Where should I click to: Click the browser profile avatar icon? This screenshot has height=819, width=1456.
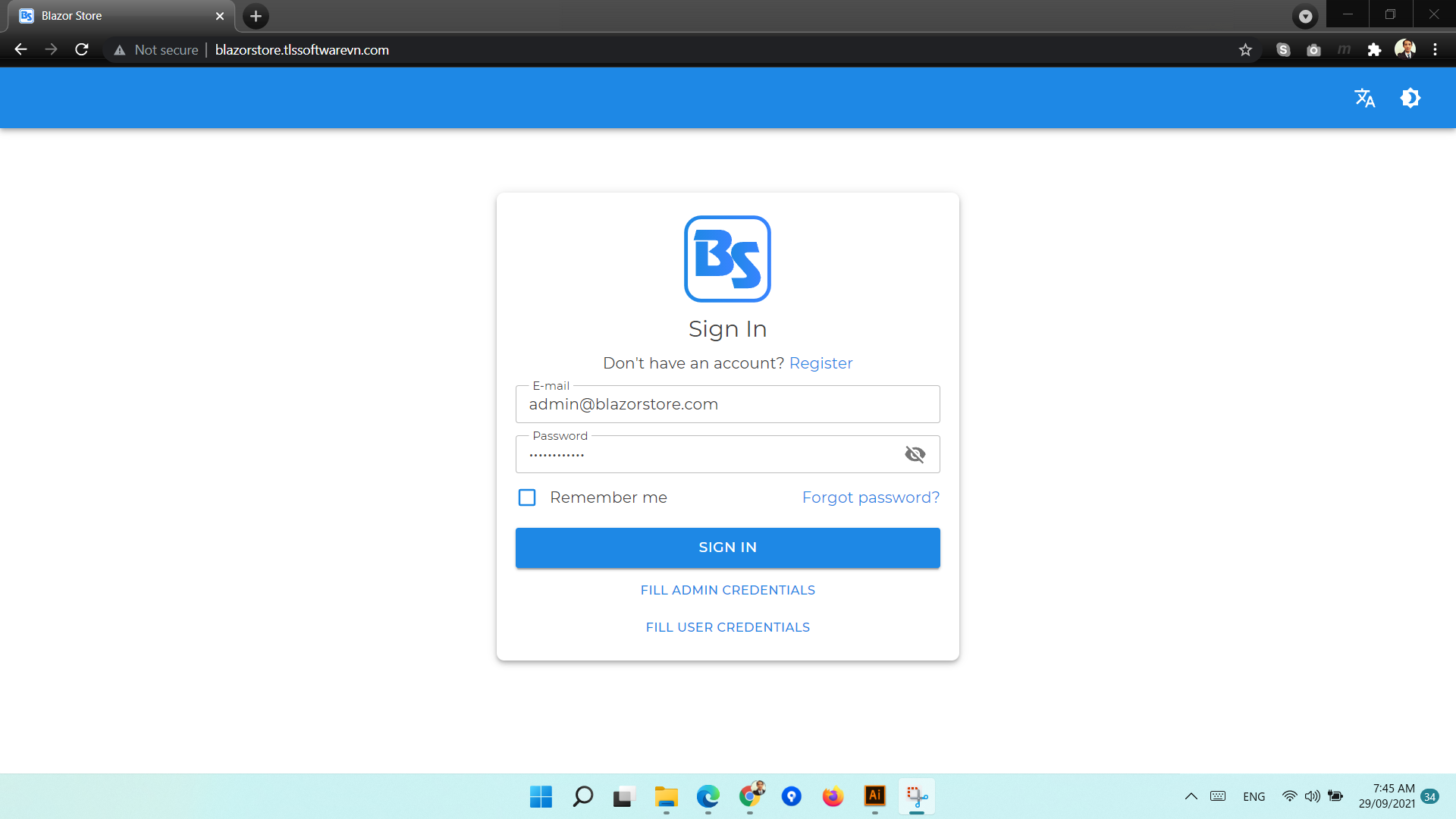click(x=1405, y=49)
